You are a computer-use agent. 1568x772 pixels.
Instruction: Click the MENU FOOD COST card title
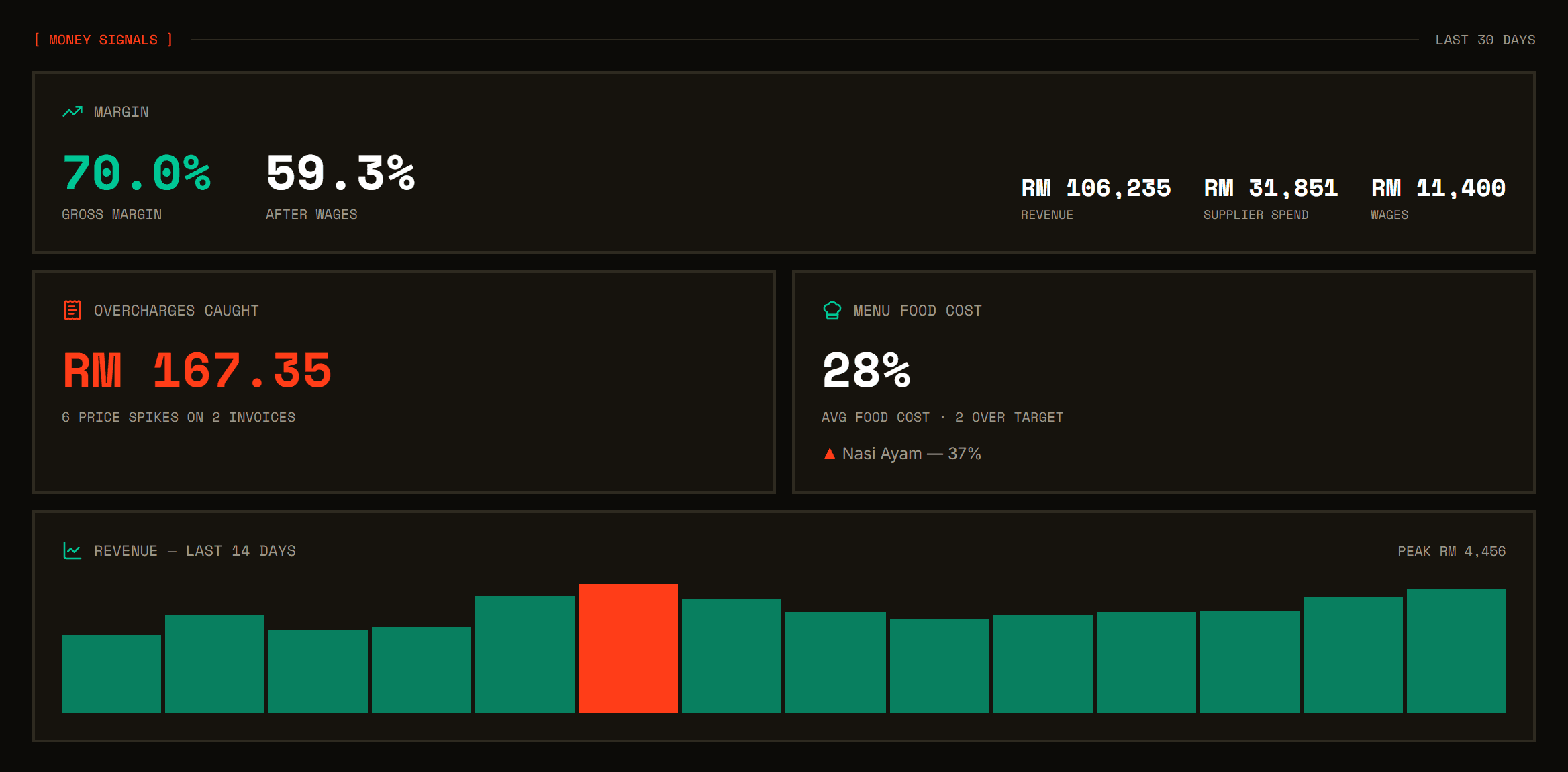coord(918,310)
